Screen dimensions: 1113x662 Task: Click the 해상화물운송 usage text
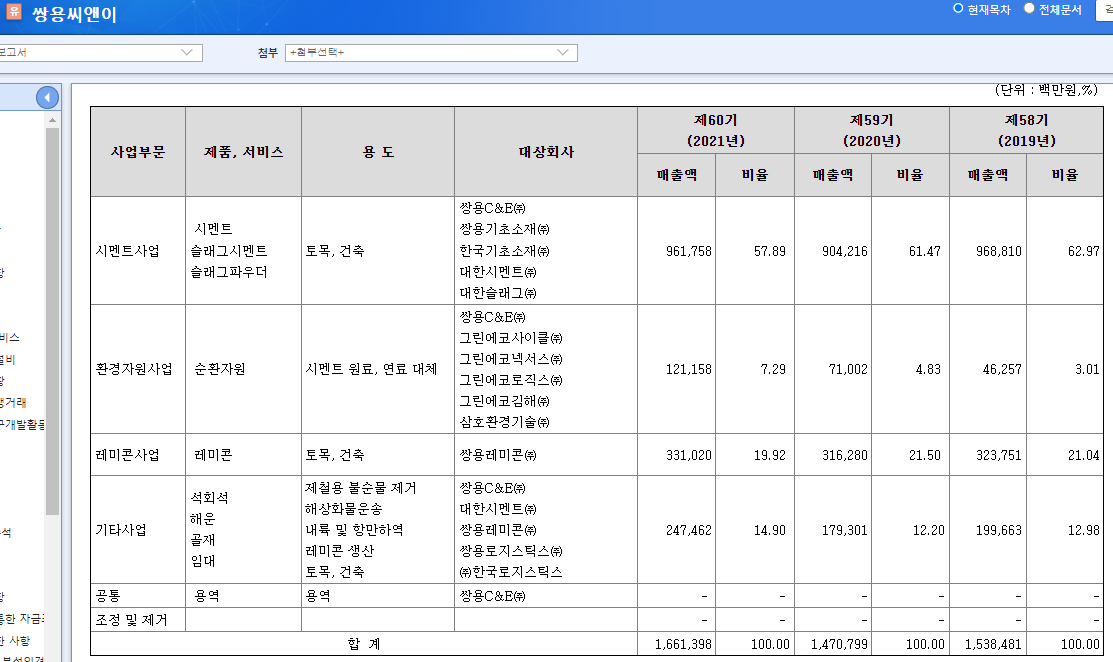coord(344,509)
